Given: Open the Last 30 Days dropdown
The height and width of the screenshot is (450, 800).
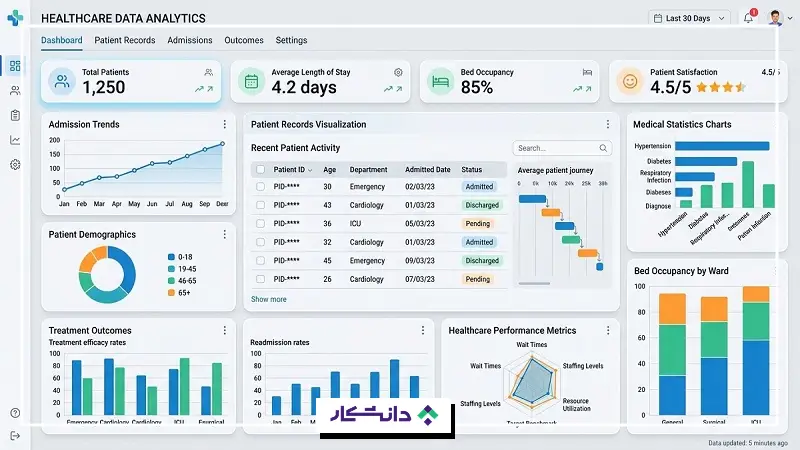Looking at the screenshot, I should tap(689, 18).
